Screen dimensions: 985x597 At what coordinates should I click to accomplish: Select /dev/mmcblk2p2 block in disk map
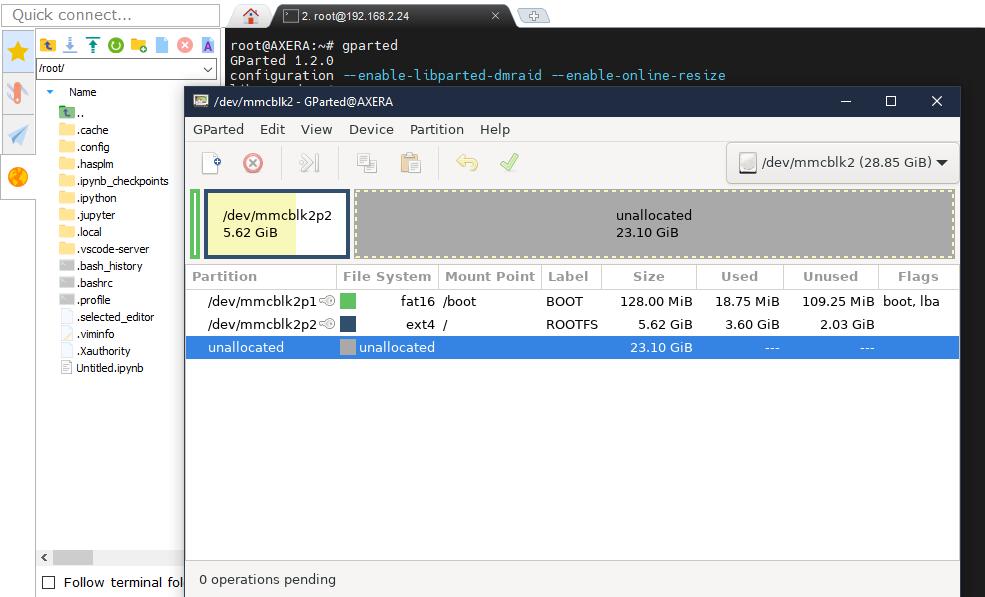pos(277,224)
